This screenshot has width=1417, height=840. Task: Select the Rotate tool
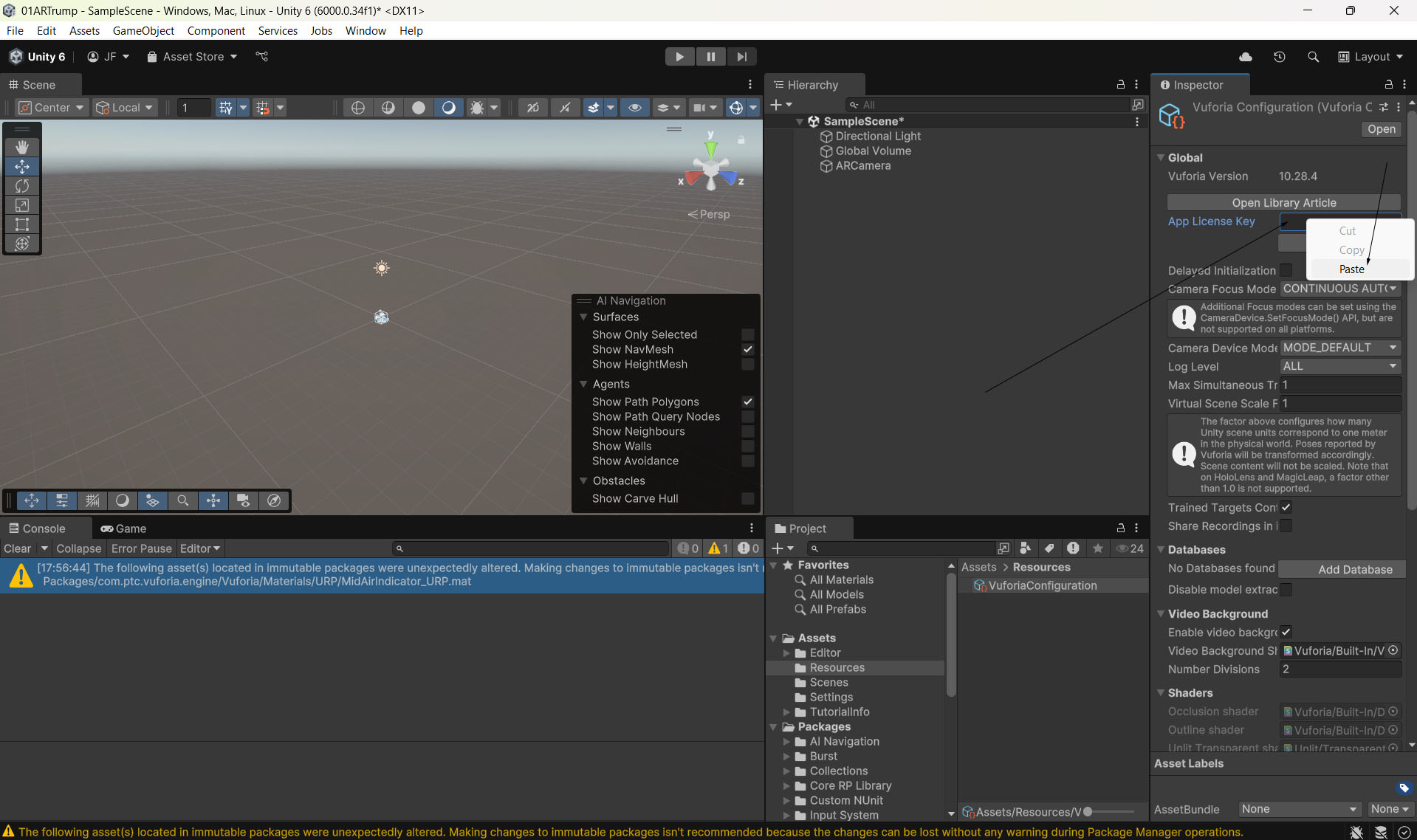click(22, 186)
